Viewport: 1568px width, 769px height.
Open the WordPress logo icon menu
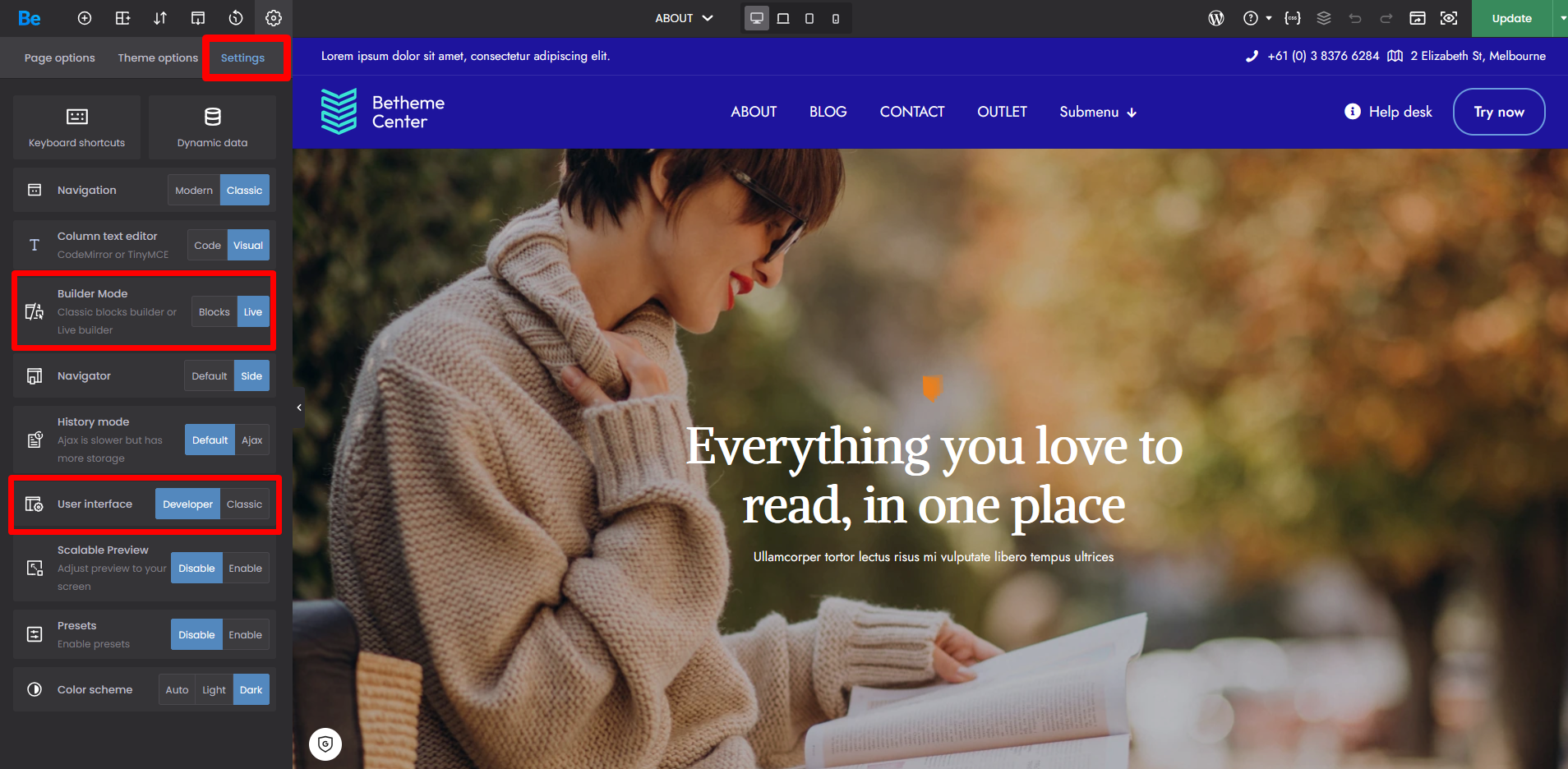[1216, 18]
